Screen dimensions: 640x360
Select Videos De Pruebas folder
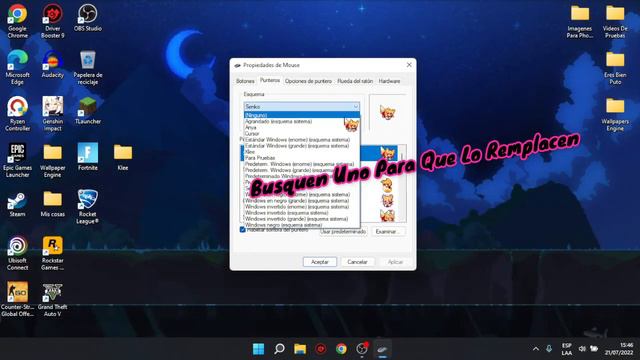(615, 21)
